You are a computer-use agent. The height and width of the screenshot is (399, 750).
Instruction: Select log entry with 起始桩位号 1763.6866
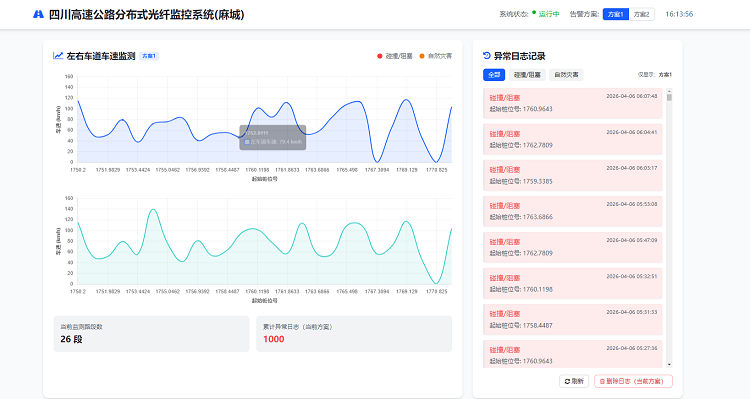[x=573, y=211]
